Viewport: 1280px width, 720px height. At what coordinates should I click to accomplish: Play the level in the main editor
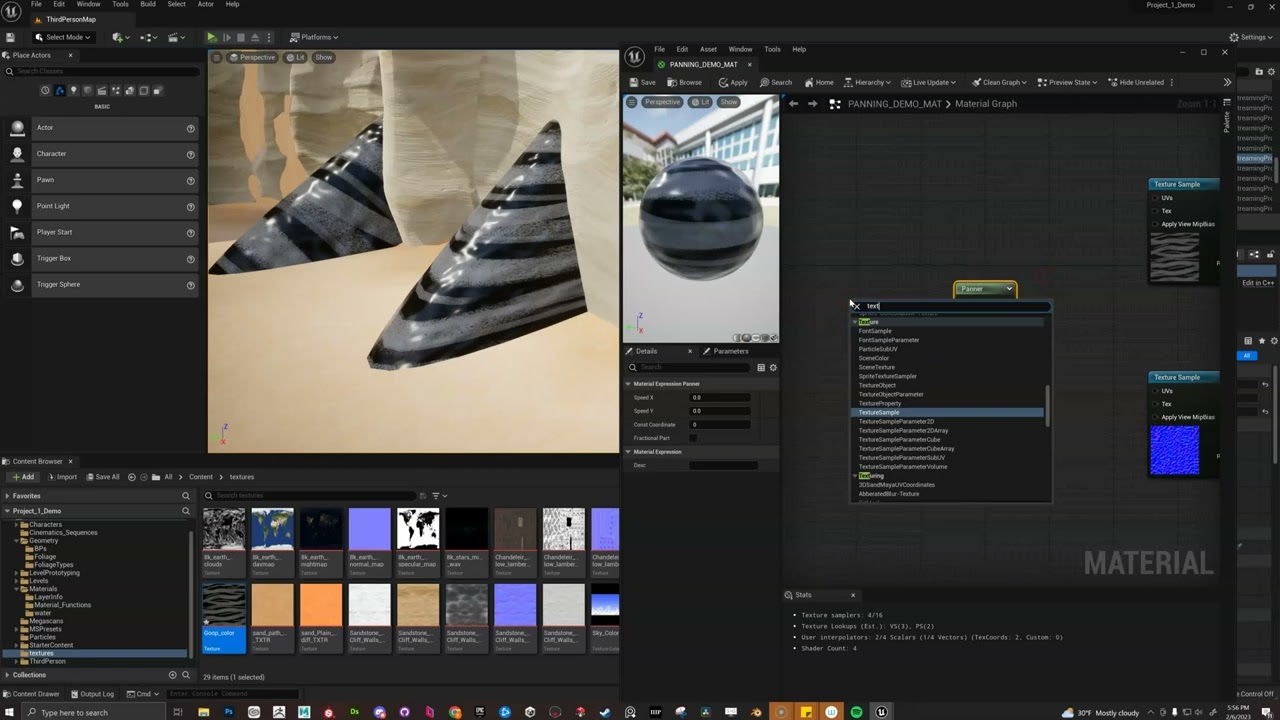211,37
